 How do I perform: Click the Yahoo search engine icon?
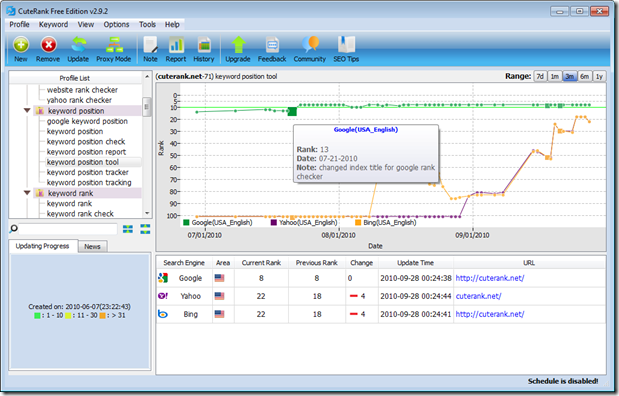[x=163, y=296]
